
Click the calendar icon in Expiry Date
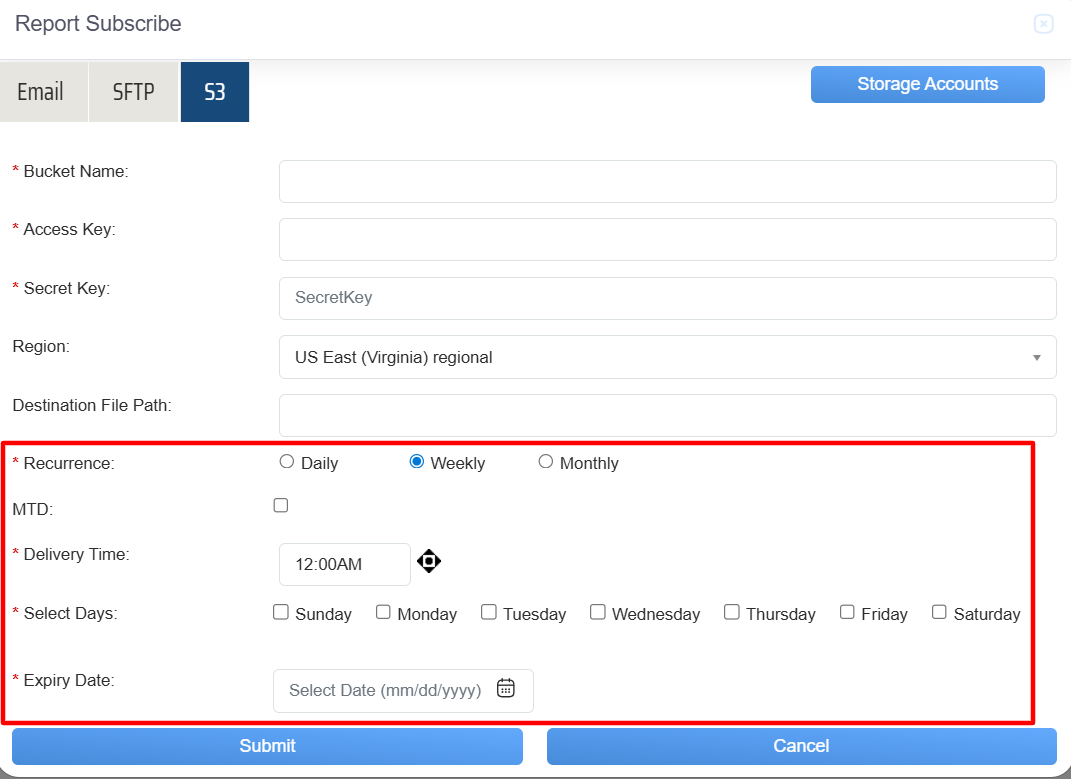(x=506, y=688)
